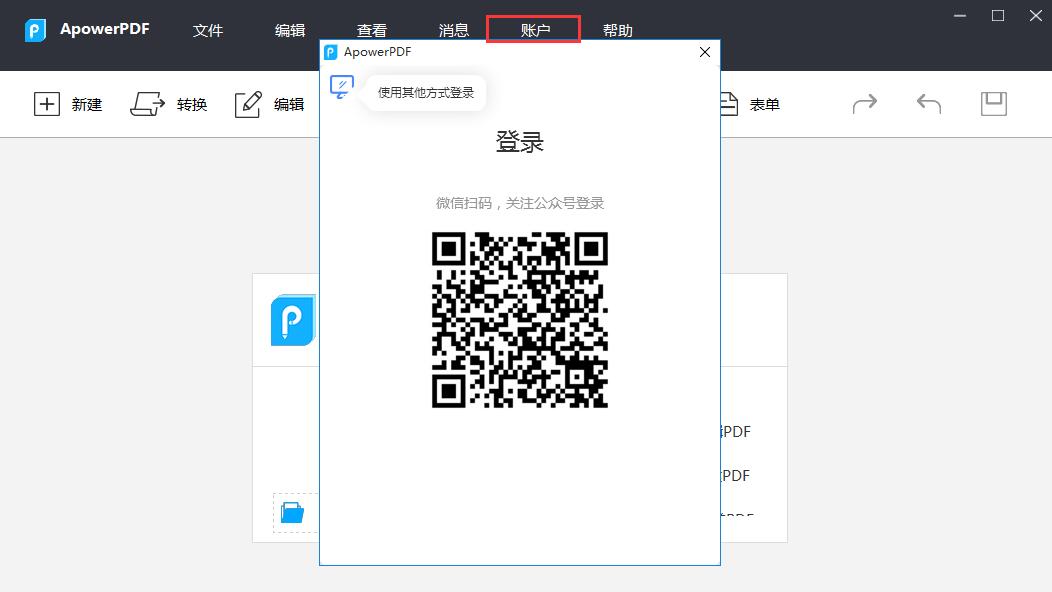Click the 编辑 toolbar label
Screen dimensions: 1052x592
(289, 105)
